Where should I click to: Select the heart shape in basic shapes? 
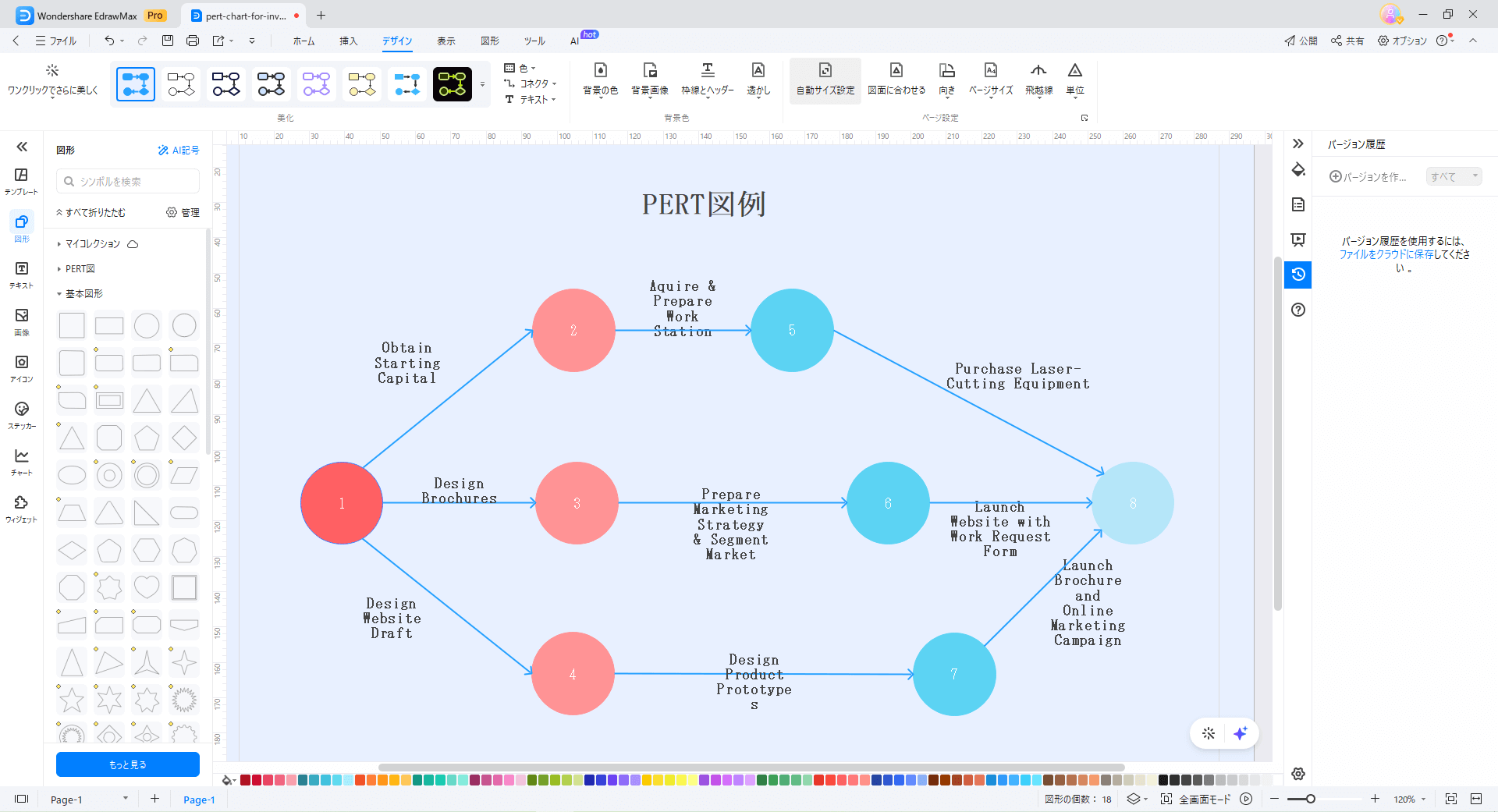point(147,587)
